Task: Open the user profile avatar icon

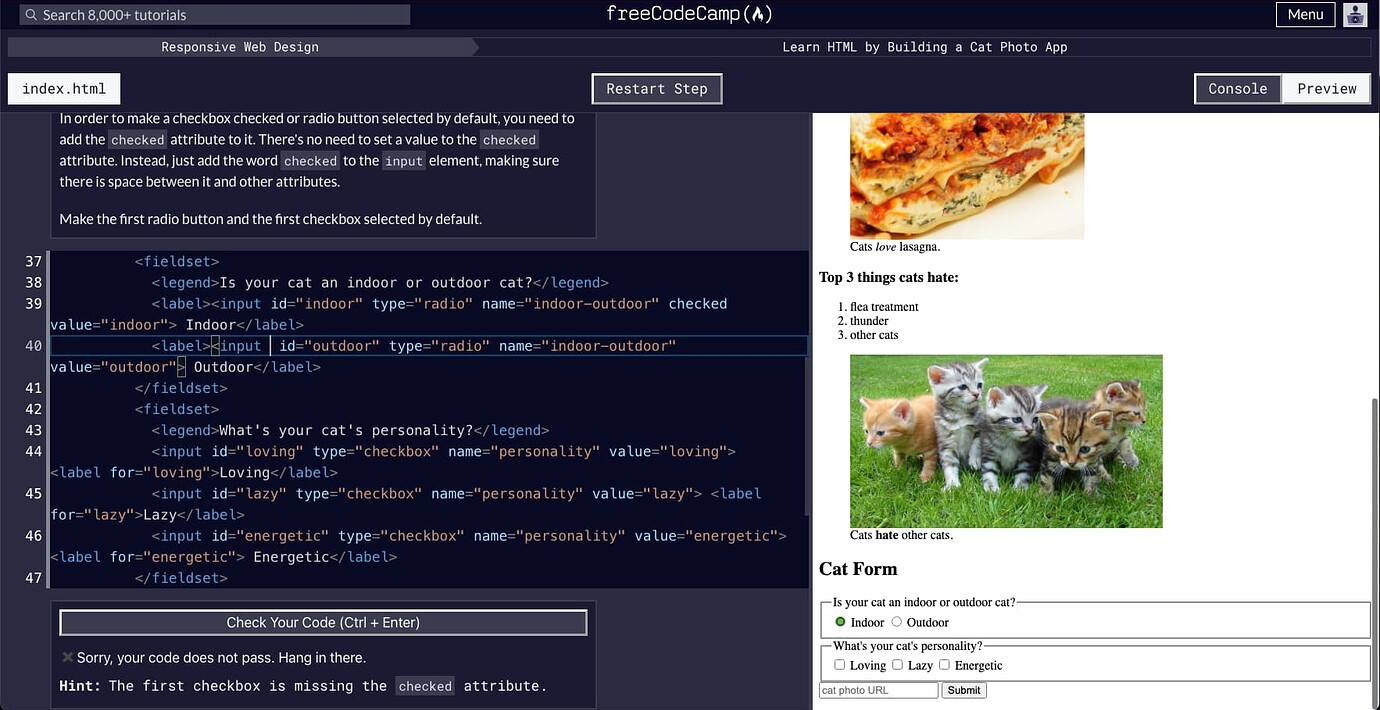Action: [x=1355, y=14]
